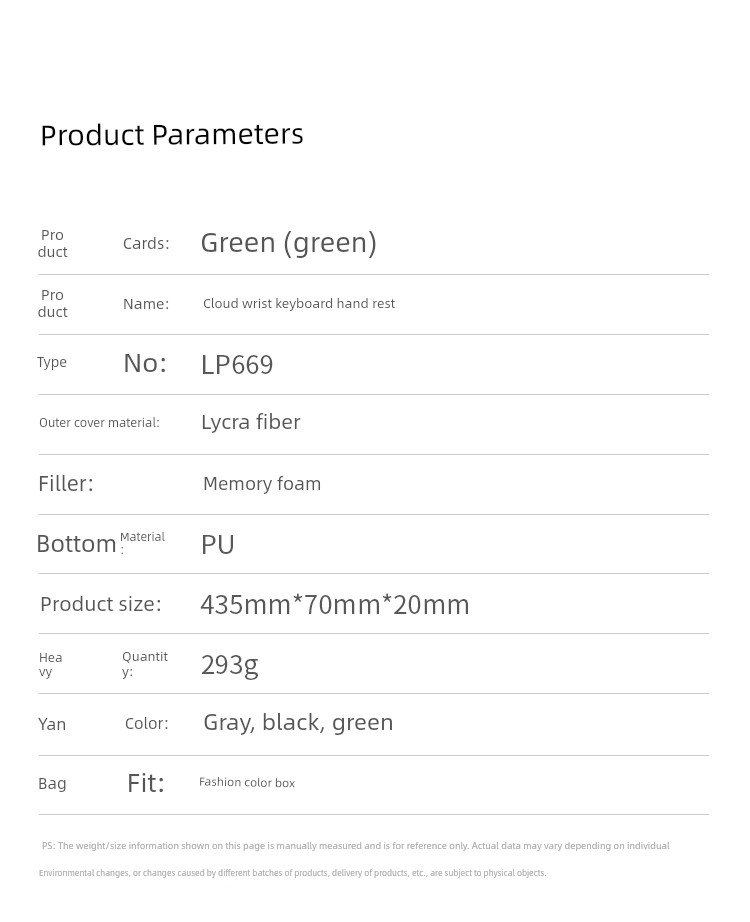Click the Fit label
The width and height of the screenshot is (750, 922).
[146, 783]
